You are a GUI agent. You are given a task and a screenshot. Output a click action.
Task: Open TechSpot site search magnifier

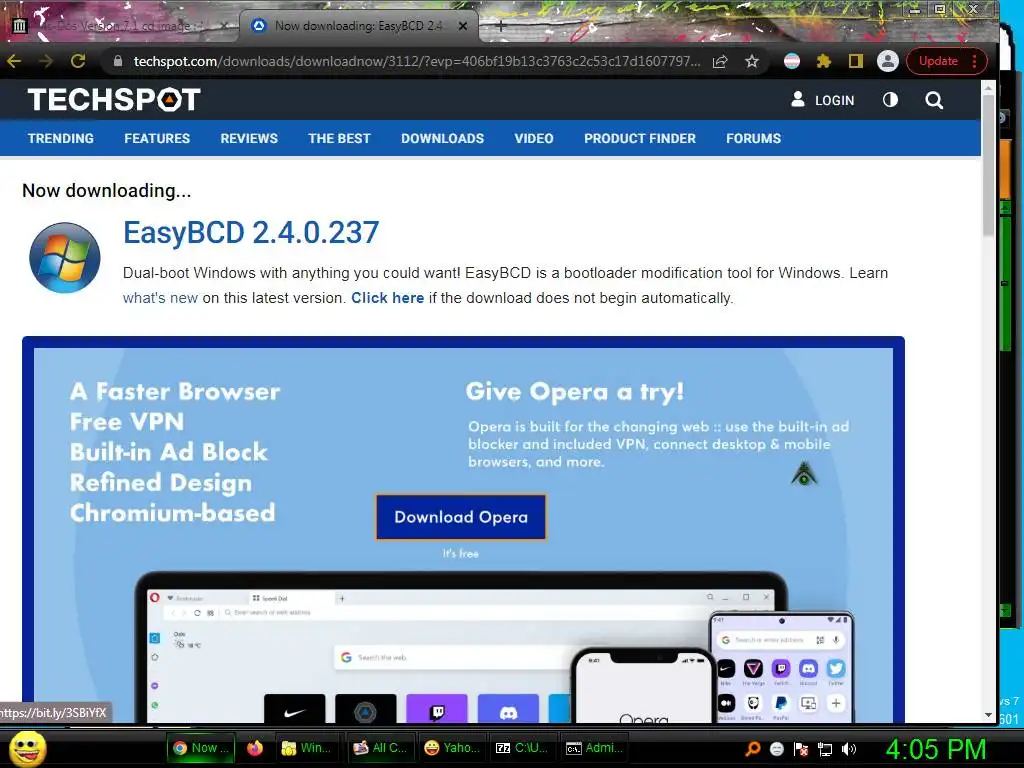tap(934, 100)
